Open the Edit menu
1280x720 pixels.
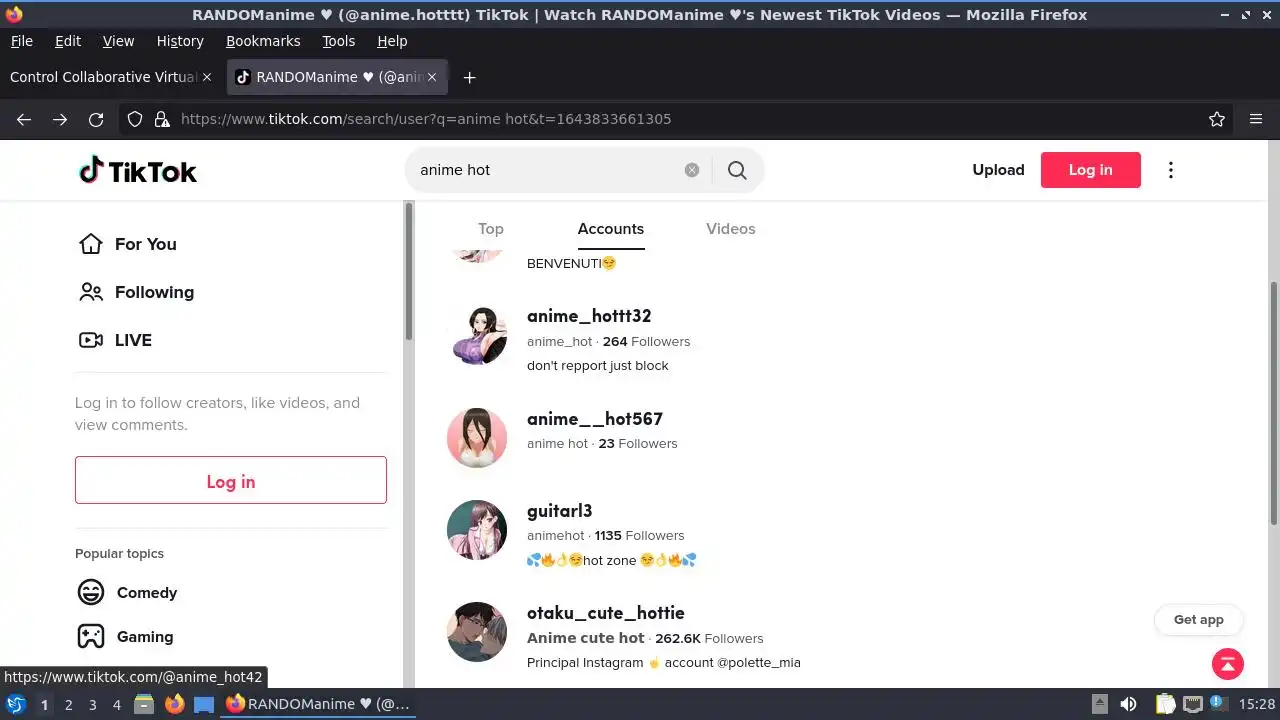click(x=68, y=41)
